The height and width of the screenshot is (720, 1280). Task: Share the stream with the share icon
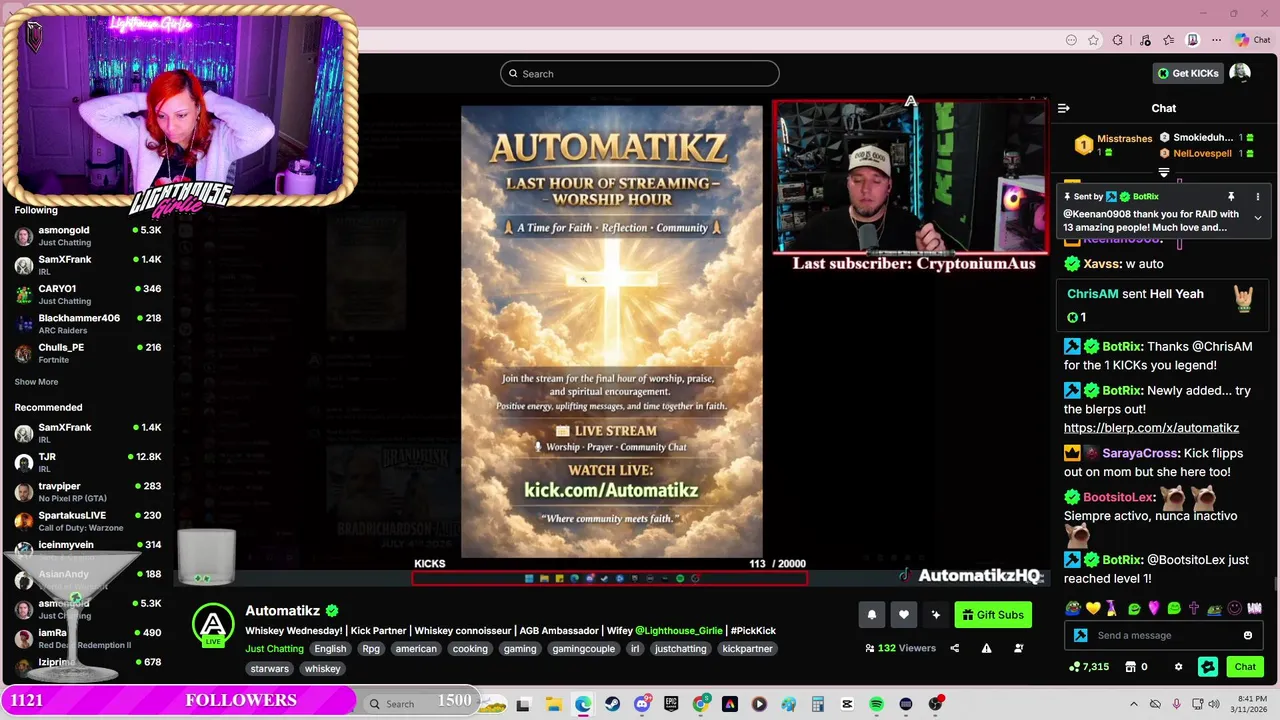[x=954, y=648]
